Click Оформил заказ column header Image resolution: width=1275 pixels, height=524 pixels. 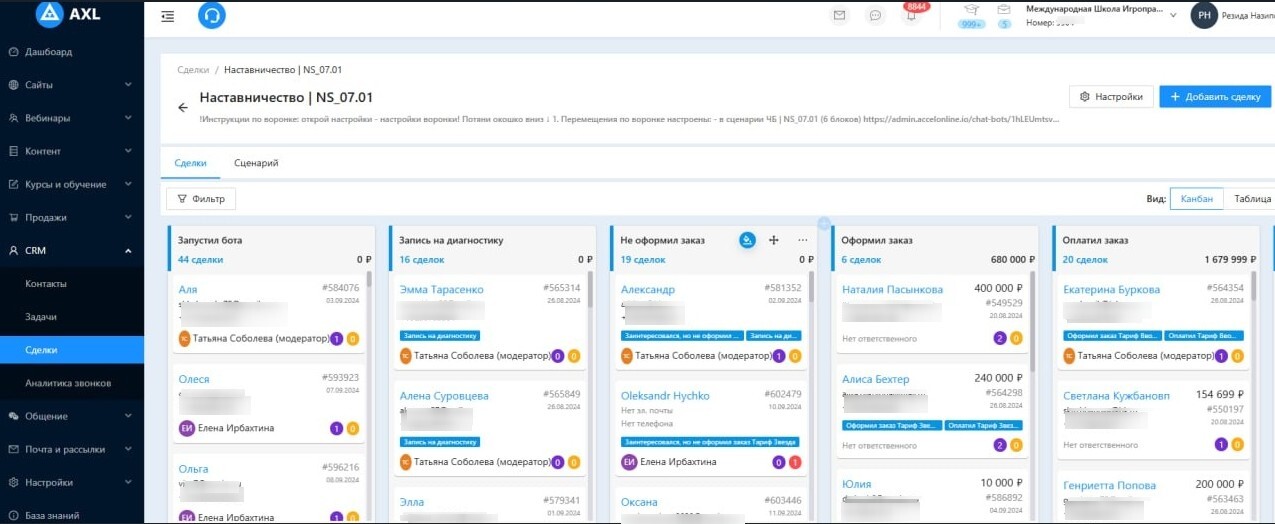coord(876,240)
